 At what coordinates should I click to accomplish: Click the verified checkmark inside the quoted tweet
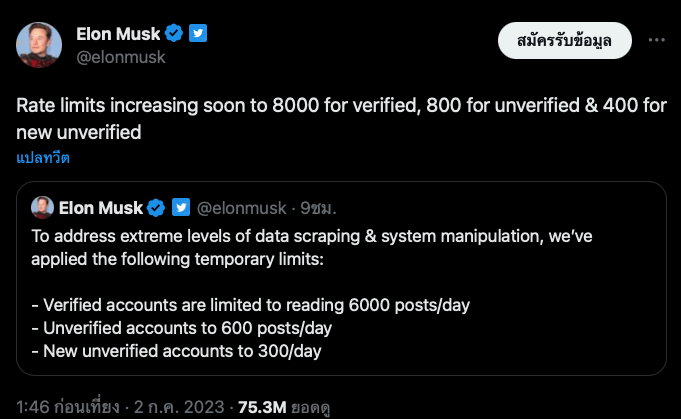156,208
